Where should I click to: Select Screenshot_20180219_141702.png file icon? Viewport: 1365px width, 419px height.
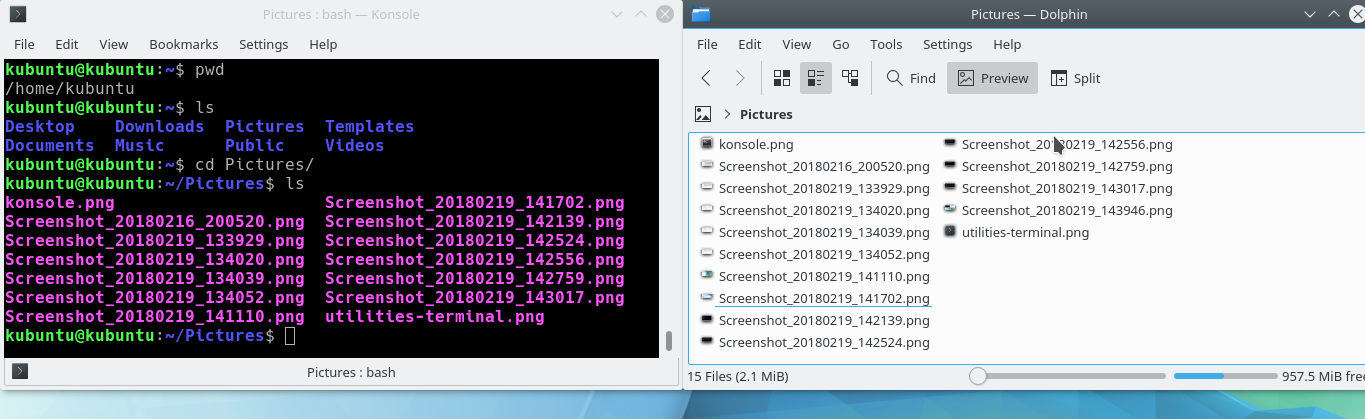707,298
